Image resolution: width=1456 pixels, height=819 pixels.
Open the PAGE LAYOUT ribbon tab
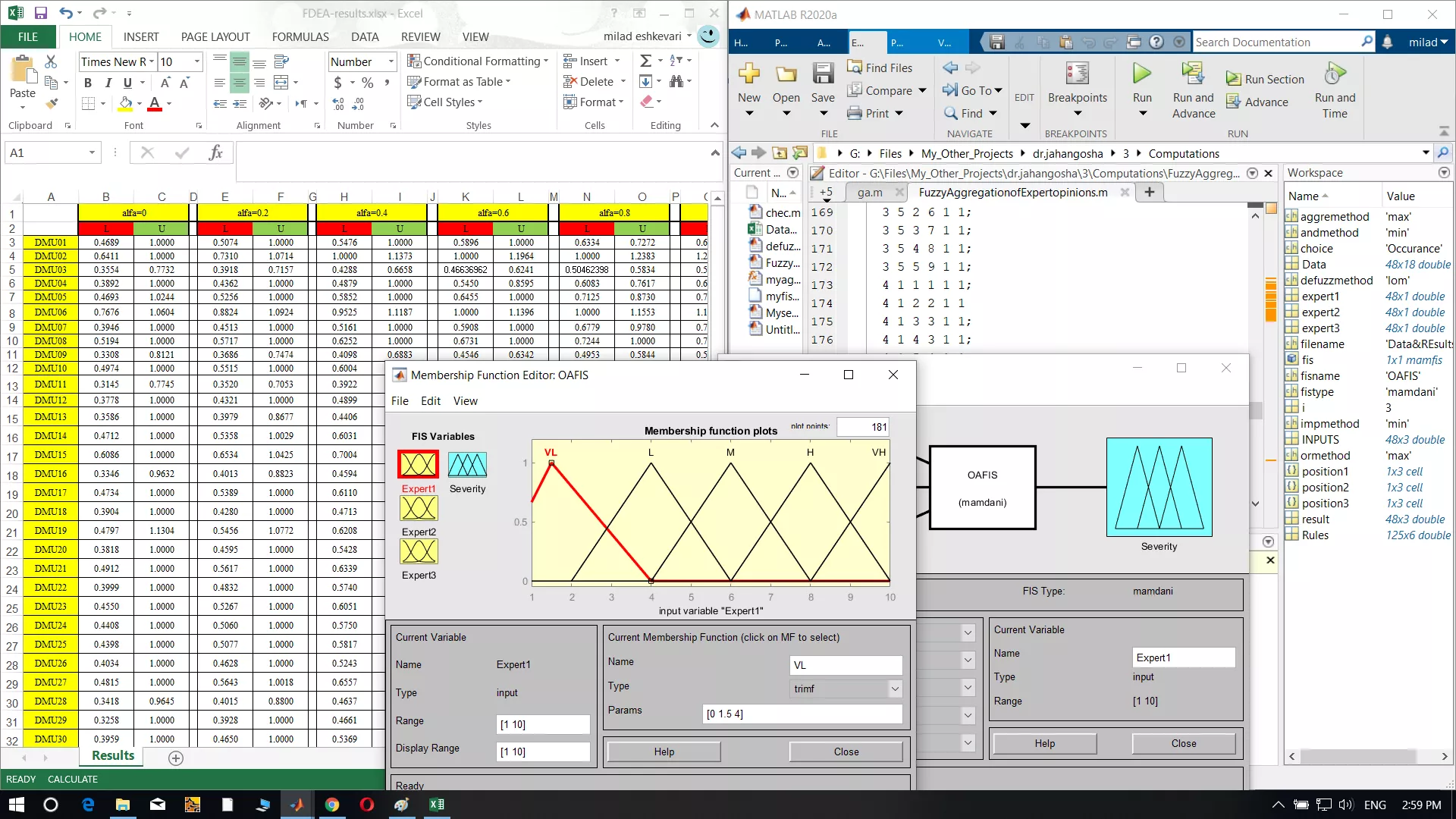[215, 36]
